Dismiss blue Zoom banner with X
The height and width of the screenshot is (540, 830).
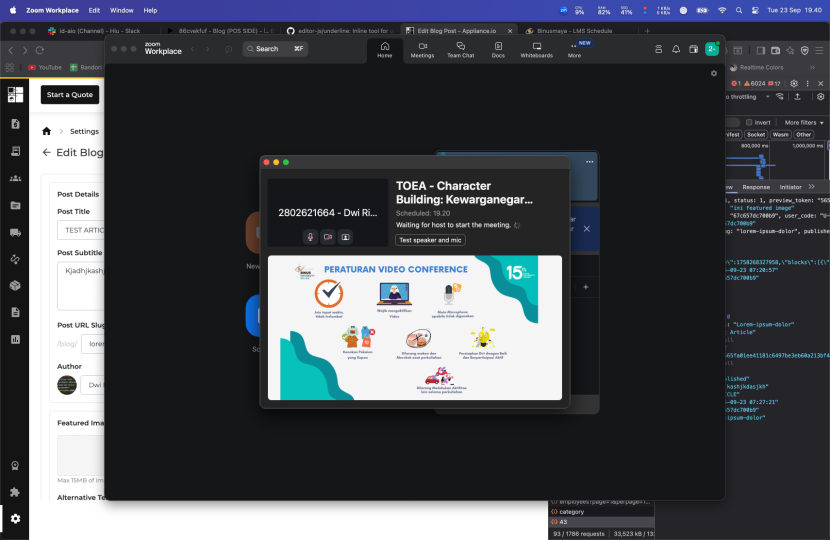pyautogui.click(x=587, y=229)
